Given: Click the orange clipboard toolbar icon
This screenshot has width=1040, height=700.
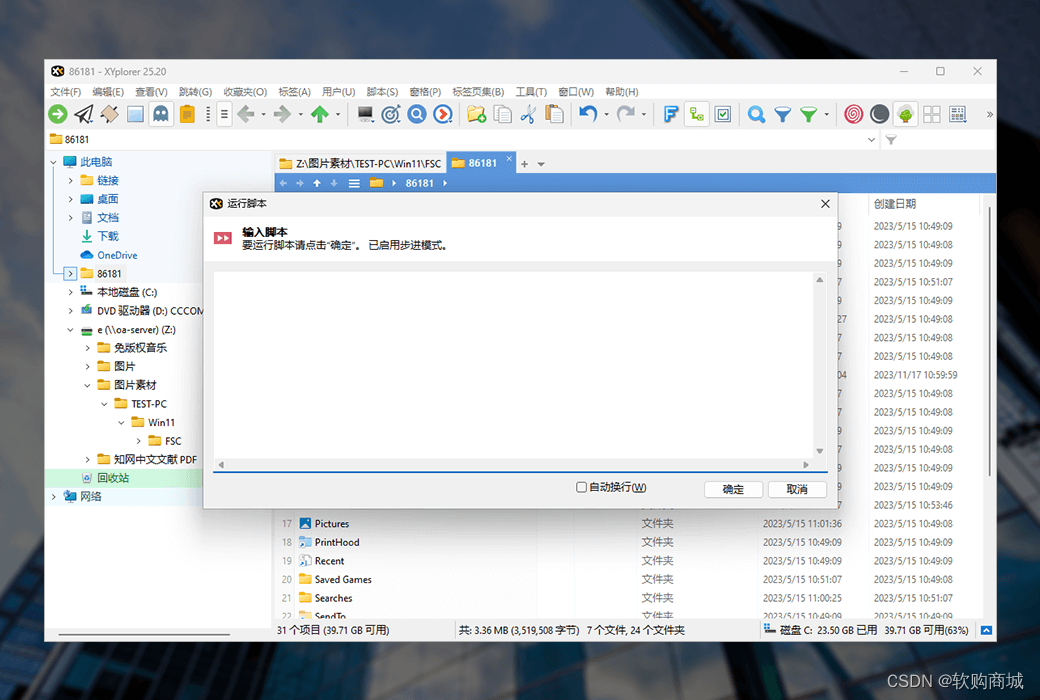Looking at the screenshot, I should (187, 114).
